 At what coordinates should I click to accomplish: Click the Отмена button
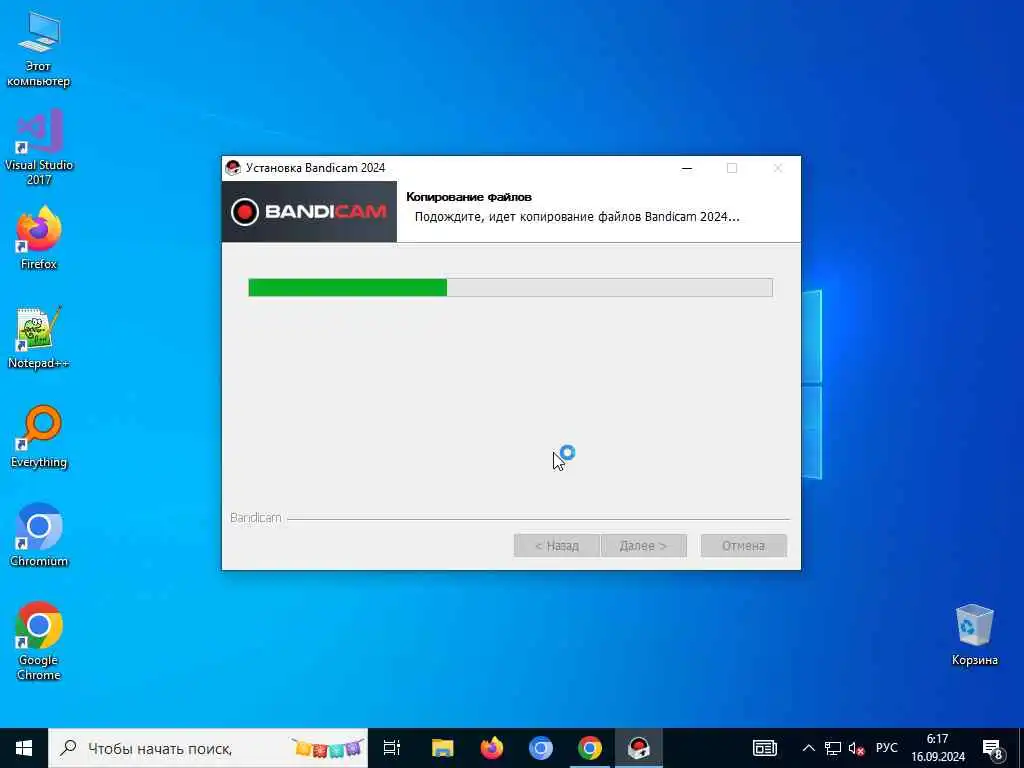743,545
